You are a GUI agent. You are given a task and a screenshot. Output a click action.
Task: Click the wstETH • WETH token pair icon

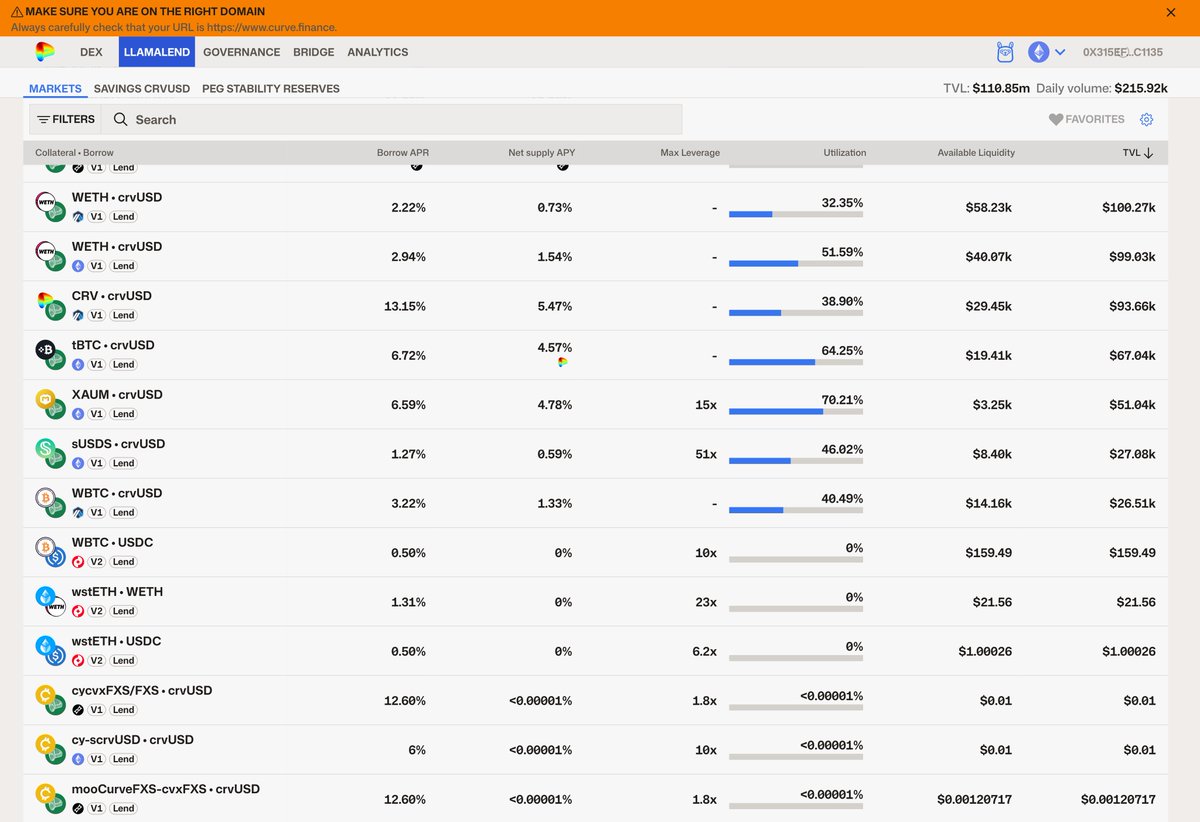(x=50, y=601)
